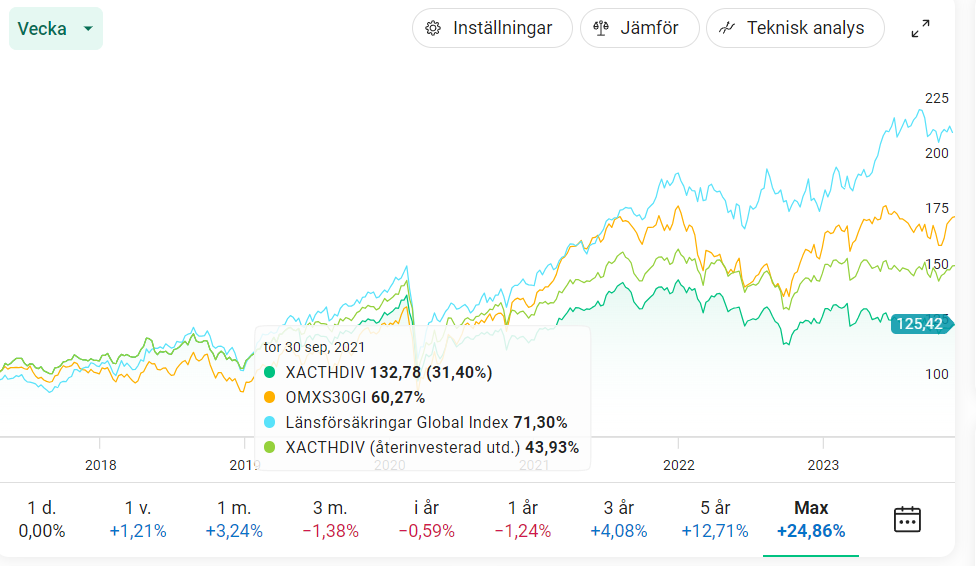Open the Vecka interval dropdown
The image size is (976, 566).
pyautogui.click(x=56, y=29)
